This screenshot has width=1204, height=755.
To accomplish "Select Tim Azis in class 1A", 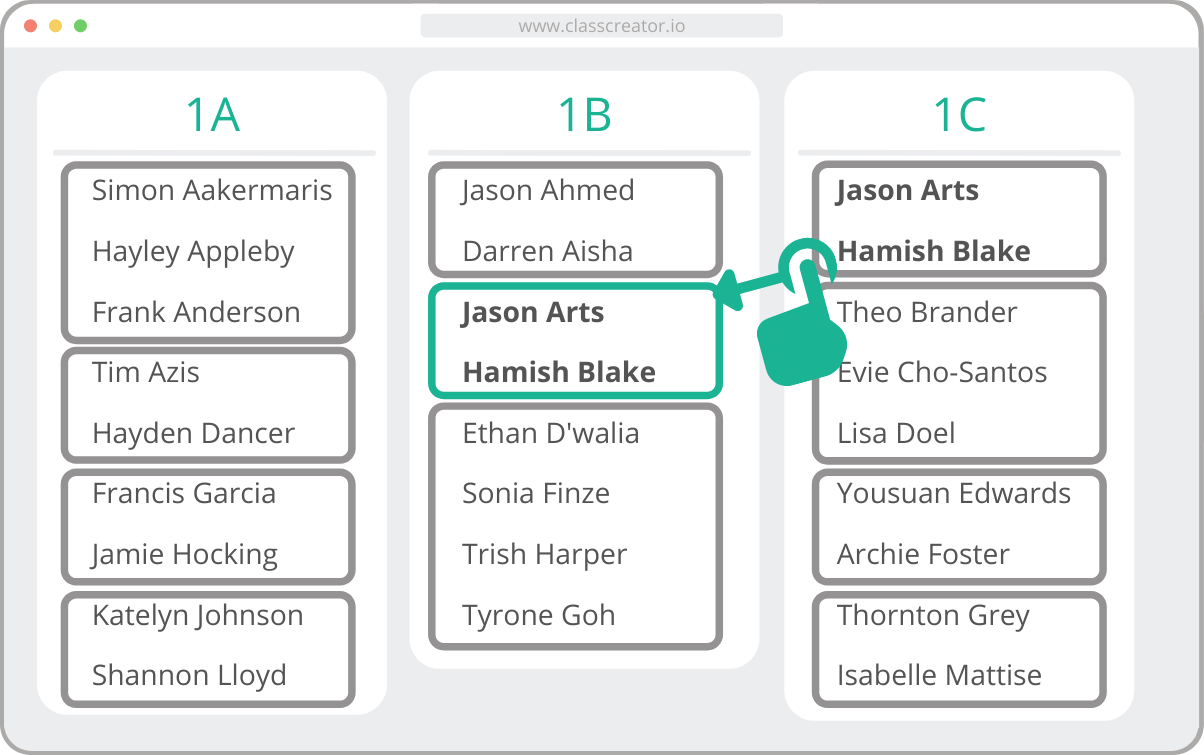I will coord(146,372).
